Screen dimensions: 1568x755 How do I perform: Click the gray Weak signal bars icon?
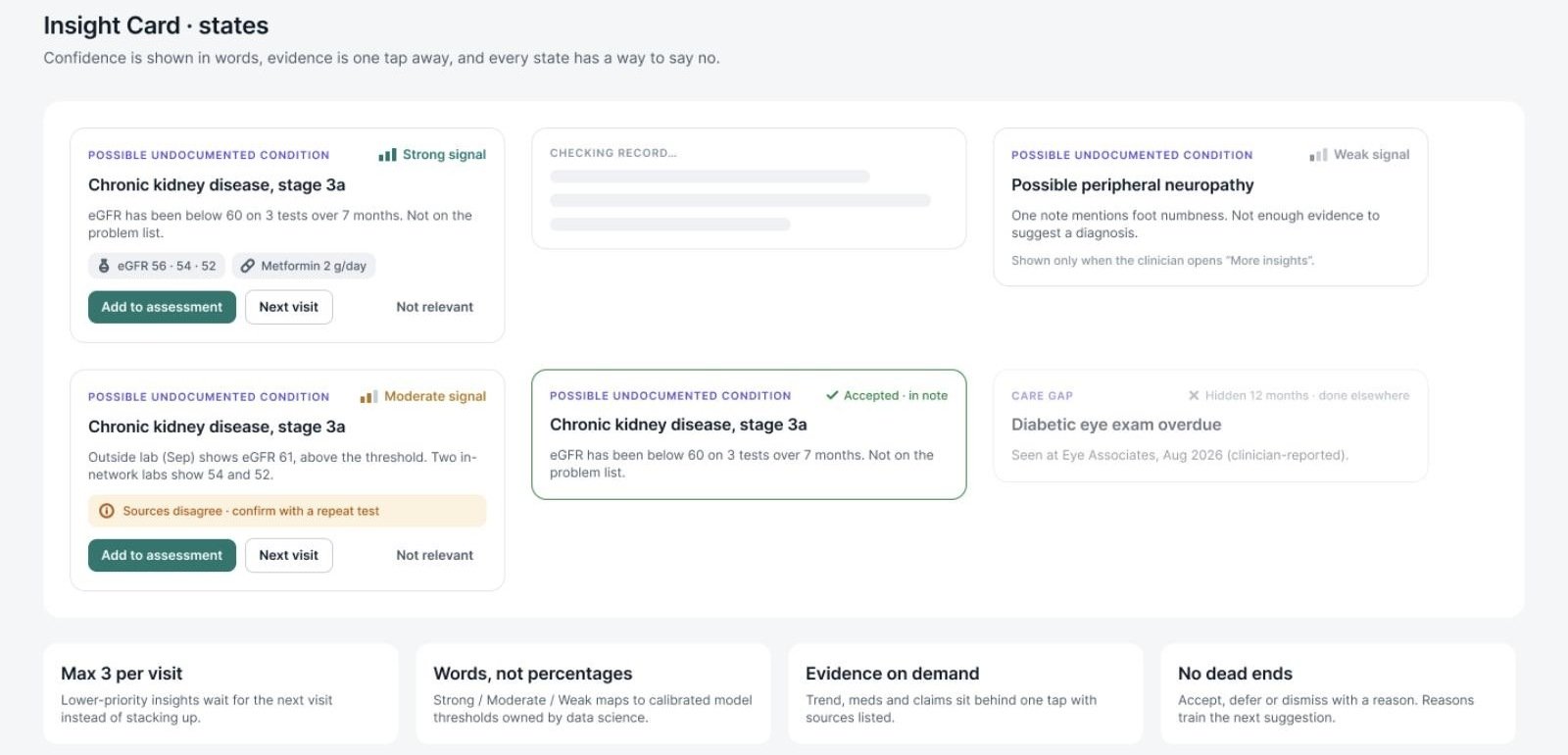(x=1318, y=155)
